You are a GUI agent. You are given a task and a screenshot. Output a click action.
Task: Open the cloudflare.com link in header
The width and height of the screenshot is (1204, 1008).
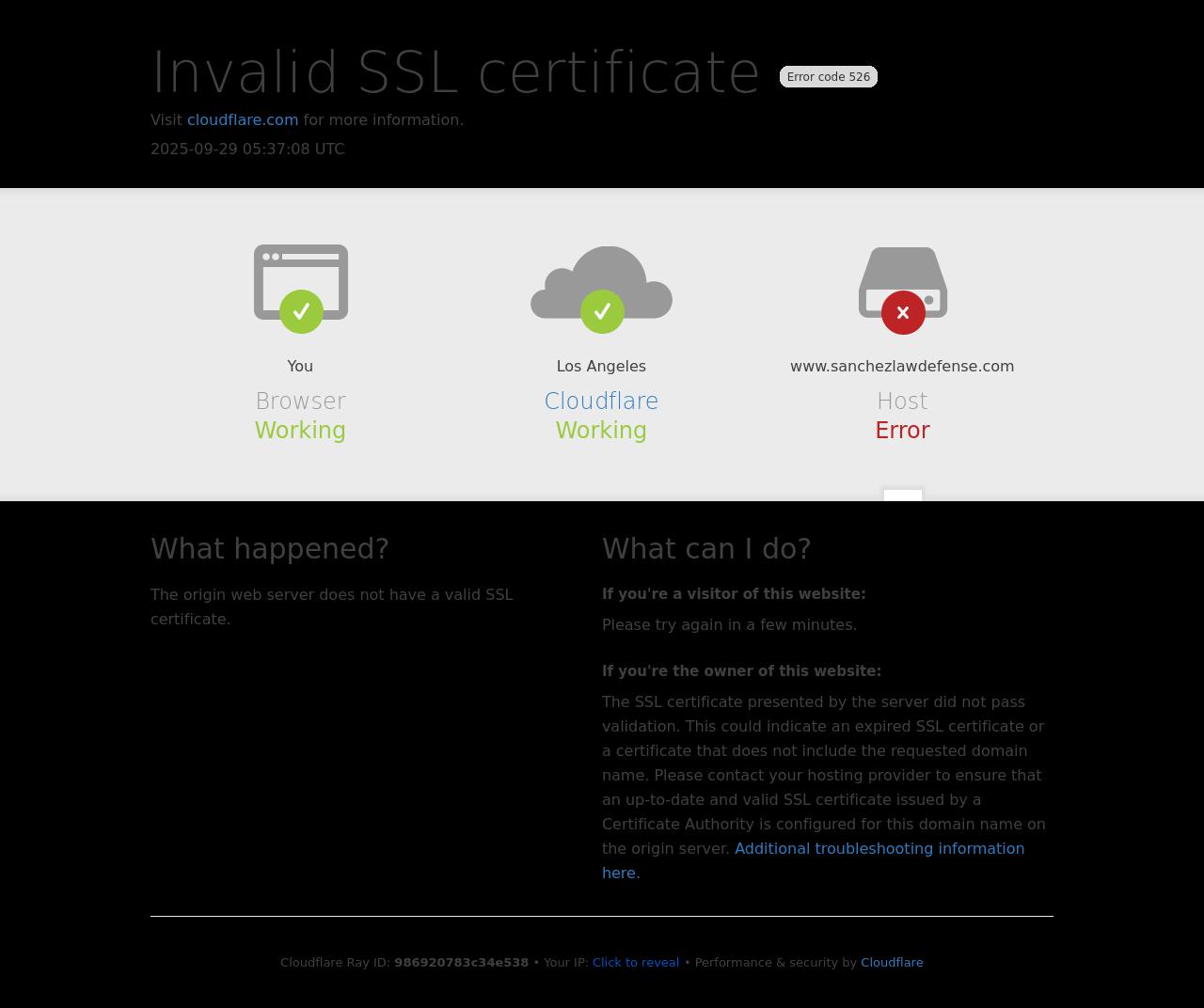tap(243, 119)
